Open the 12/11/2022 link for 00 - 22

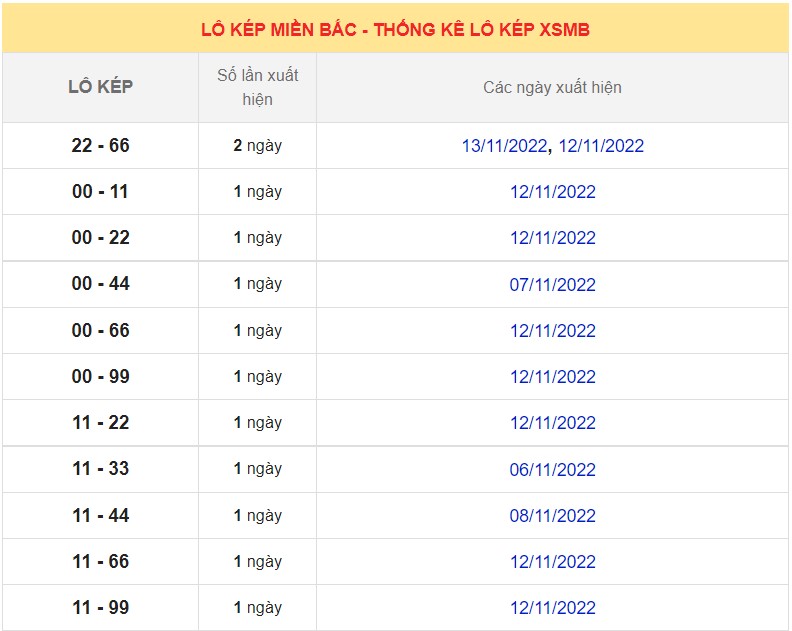point(553,238)
